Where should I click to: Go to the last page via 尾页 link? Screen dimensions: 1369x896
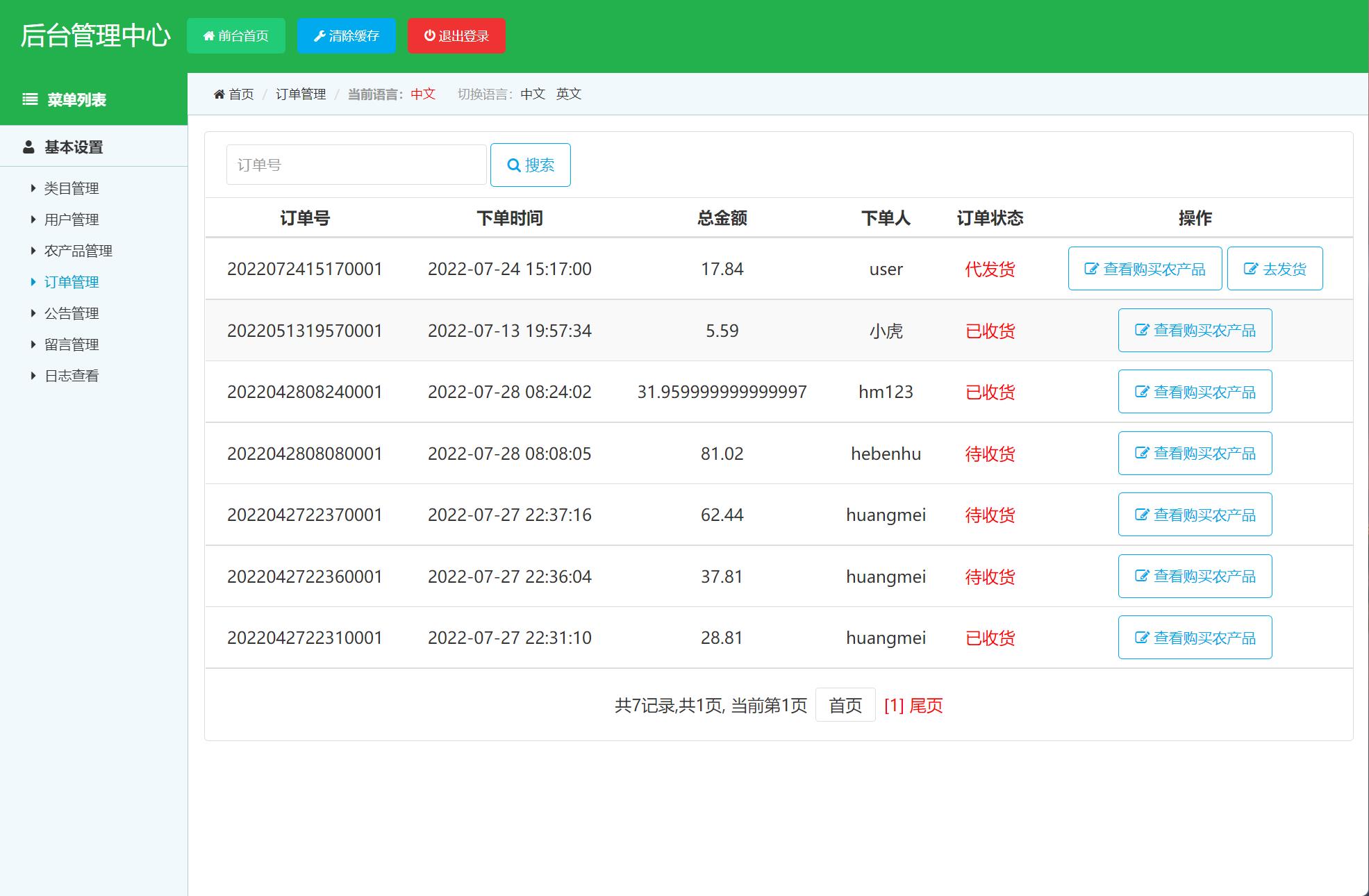[x=927, y=705]
